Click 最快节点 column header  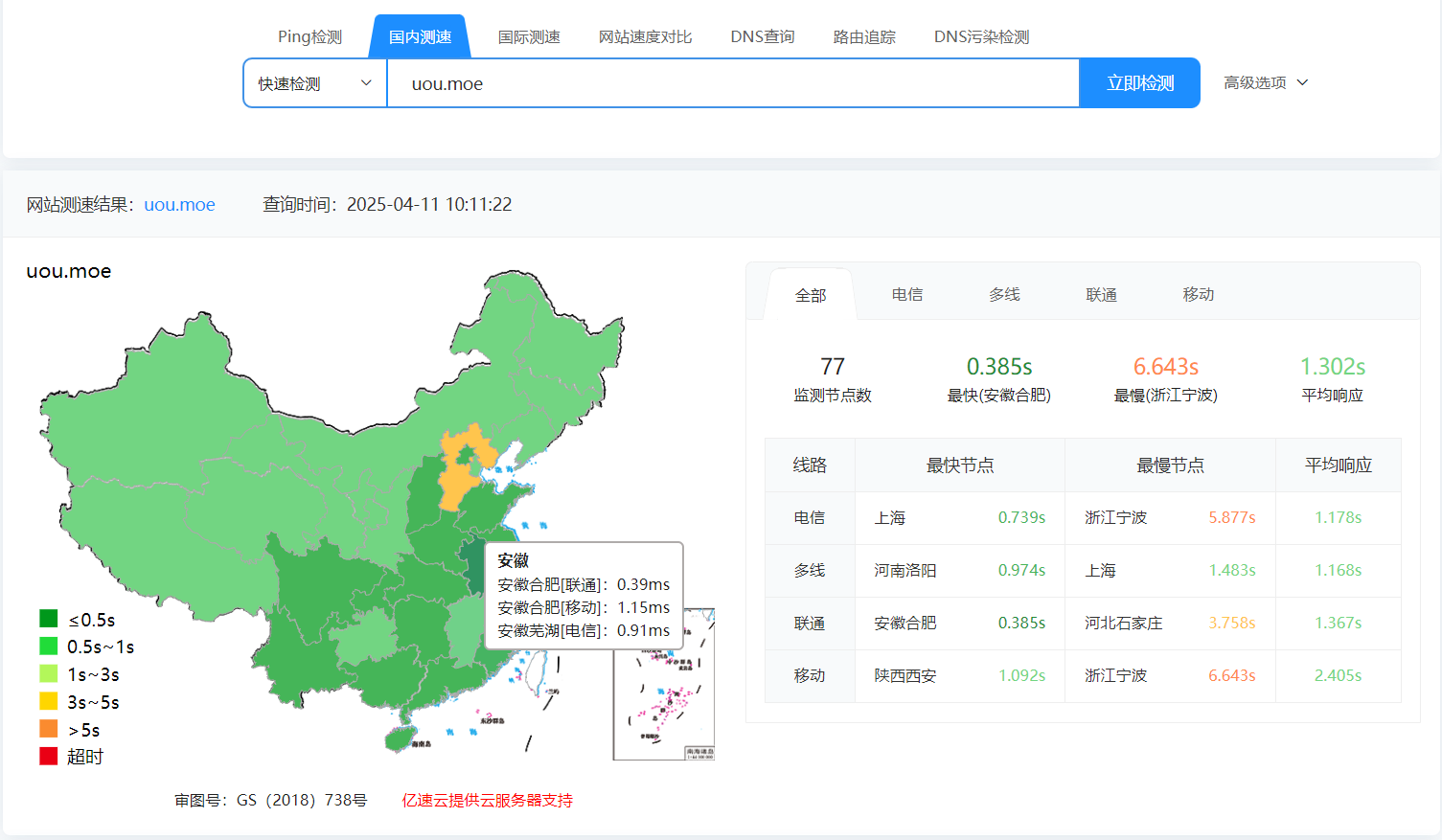click(x=960, y=465)
